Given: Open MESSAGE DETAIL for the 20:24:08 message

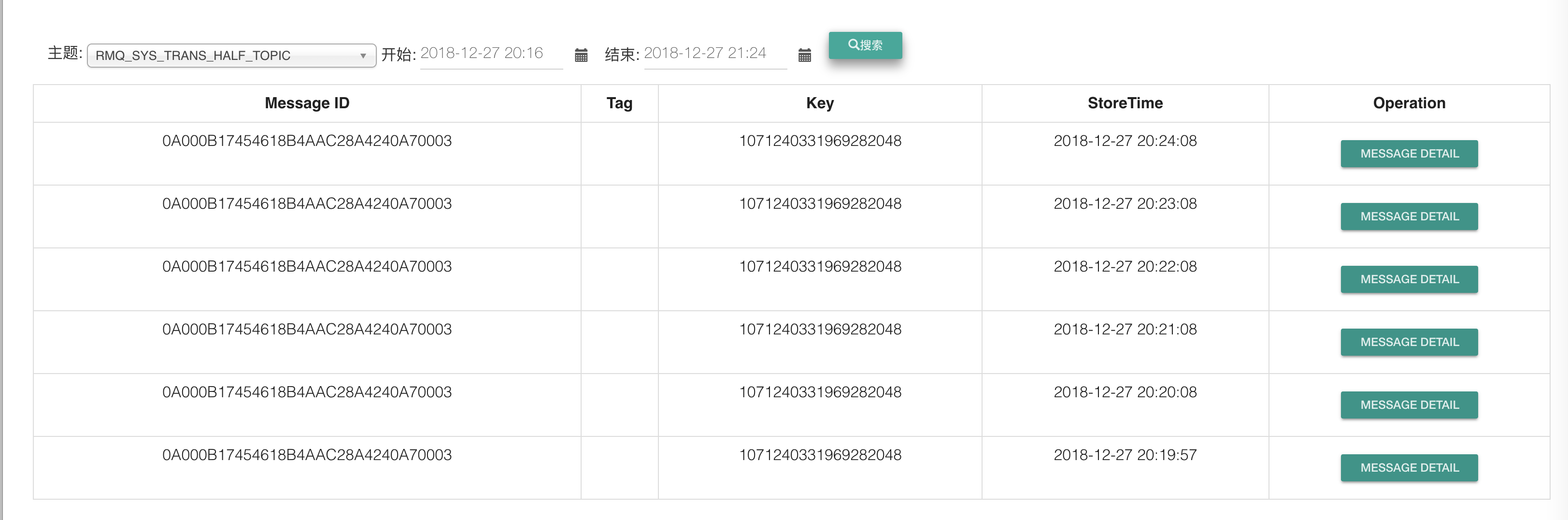Looking at the screenshot, I should [1409, 154].
